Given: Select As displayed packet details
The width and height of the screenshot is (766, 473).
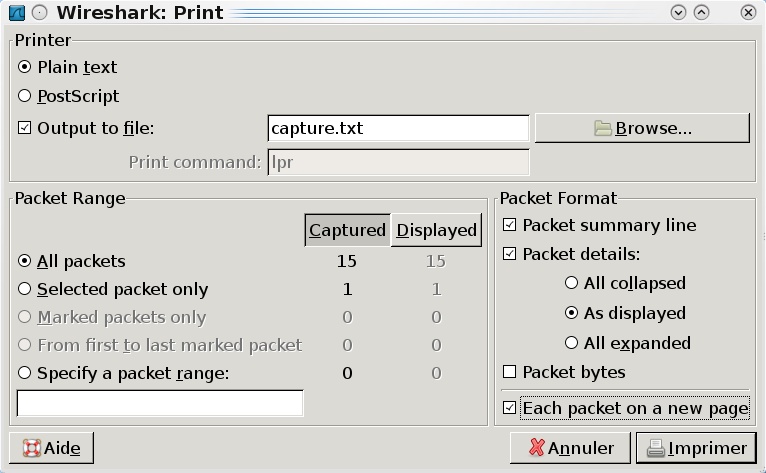Looking at the screenshot, I should (x=625, y=313).
